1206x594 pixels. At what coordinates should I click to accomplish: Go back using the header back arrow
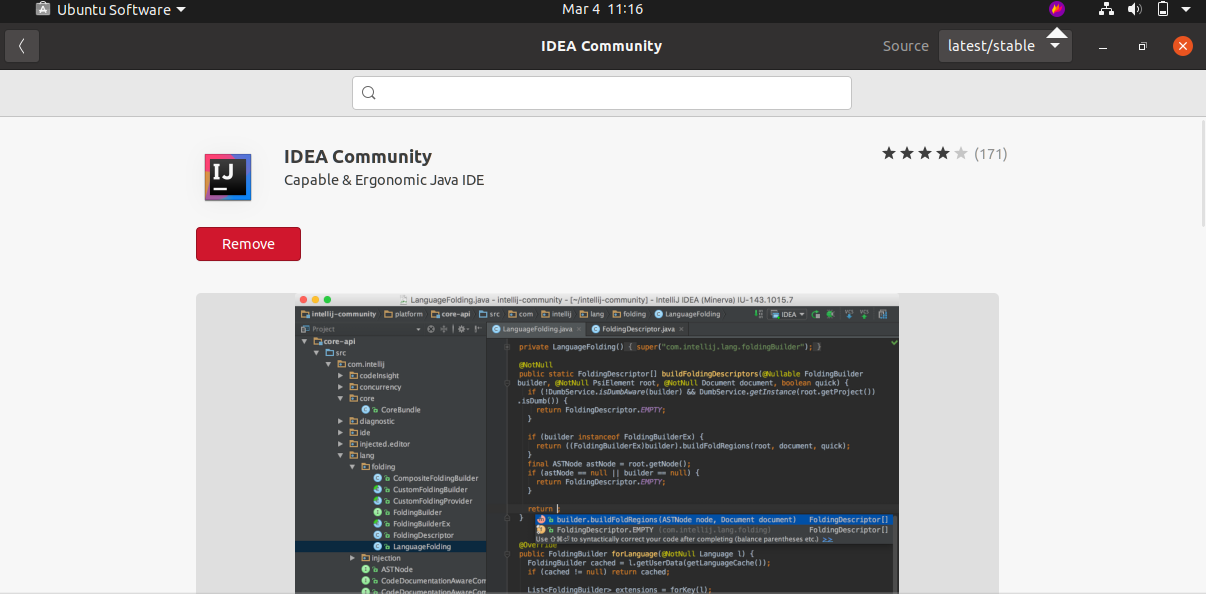pos(22,46)
